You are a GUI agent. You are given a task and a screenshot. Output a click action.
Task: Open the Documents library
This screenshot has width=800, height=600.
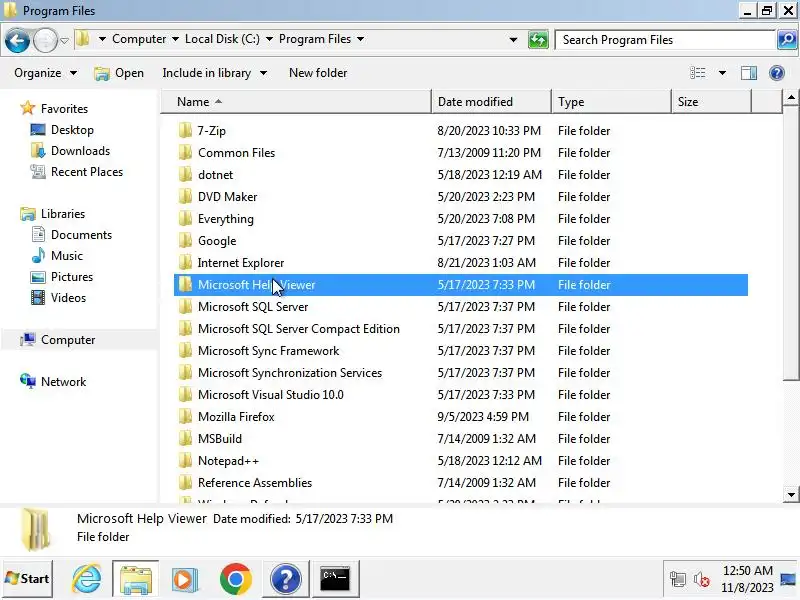coord(81,234)
